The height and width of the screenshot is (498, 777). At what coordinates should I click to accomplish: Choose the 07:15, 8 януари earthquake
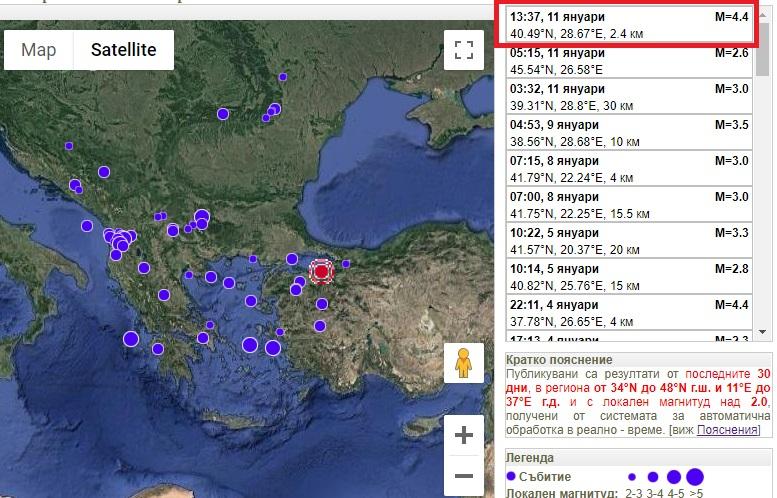pos(627,169)
